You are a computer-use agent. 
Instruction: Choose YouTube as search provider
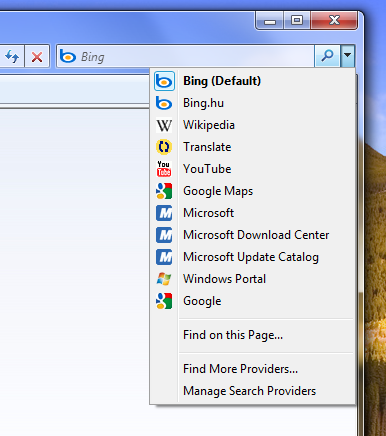[253, 169]
